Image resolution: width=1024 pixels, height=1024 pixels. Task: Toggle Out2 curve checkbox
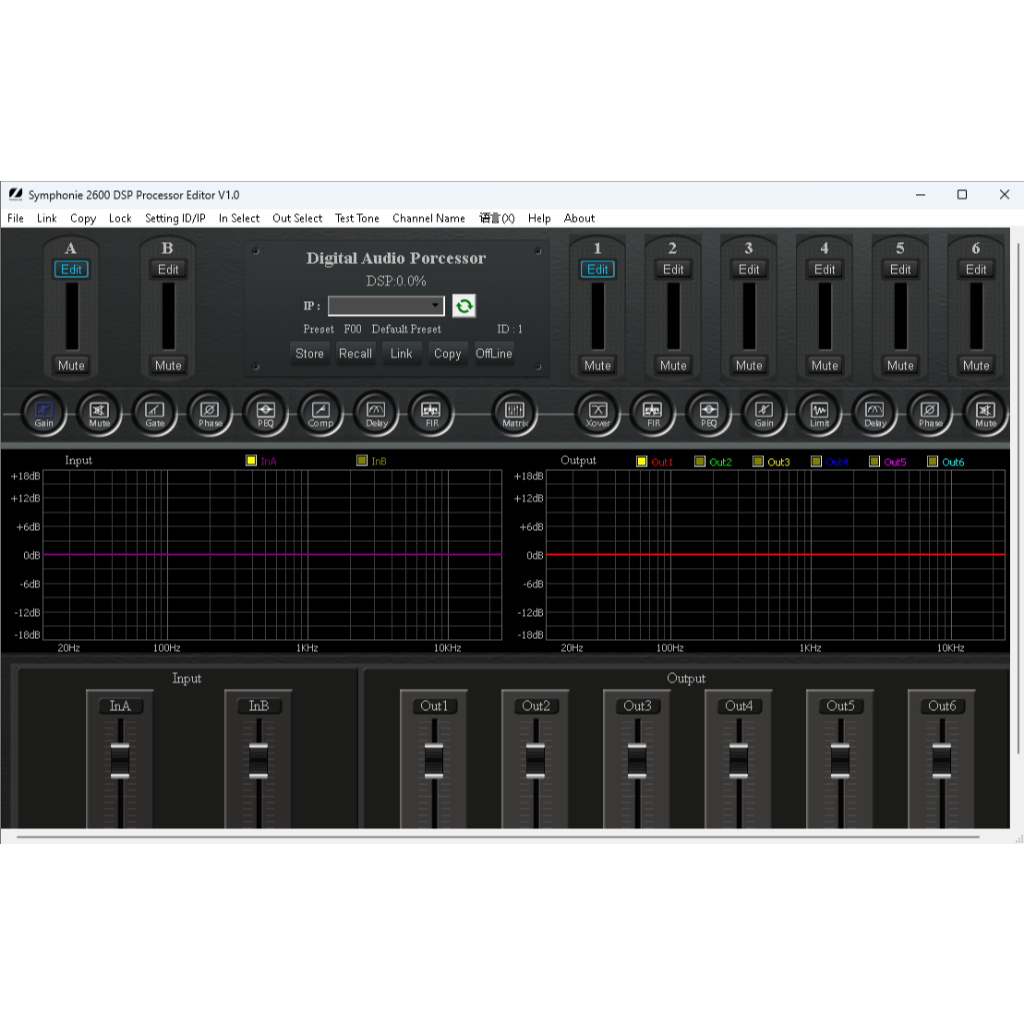700,462
